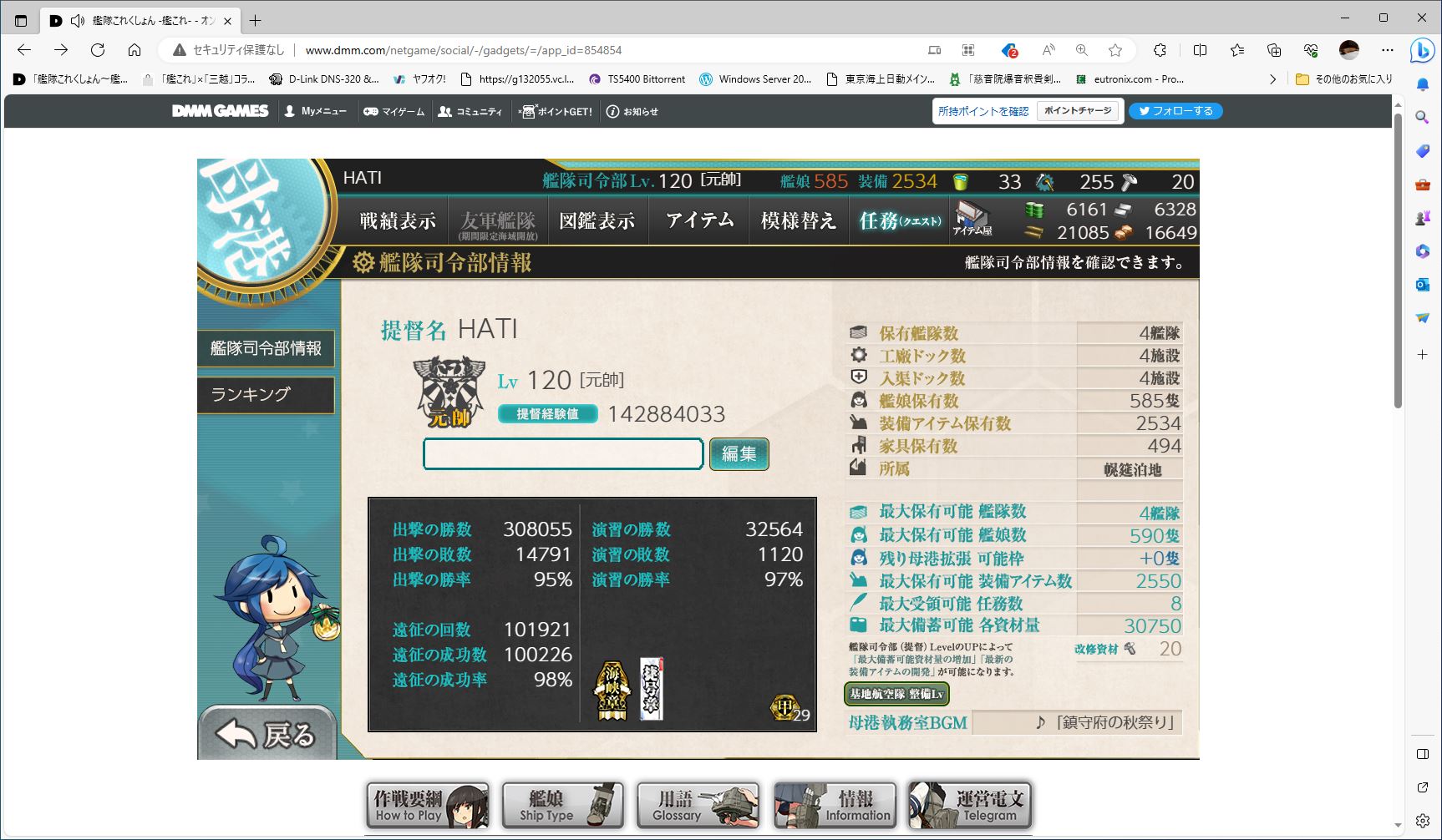
Task: Click the zoom magnifier icon in address bar
Action: [1082, 50]
